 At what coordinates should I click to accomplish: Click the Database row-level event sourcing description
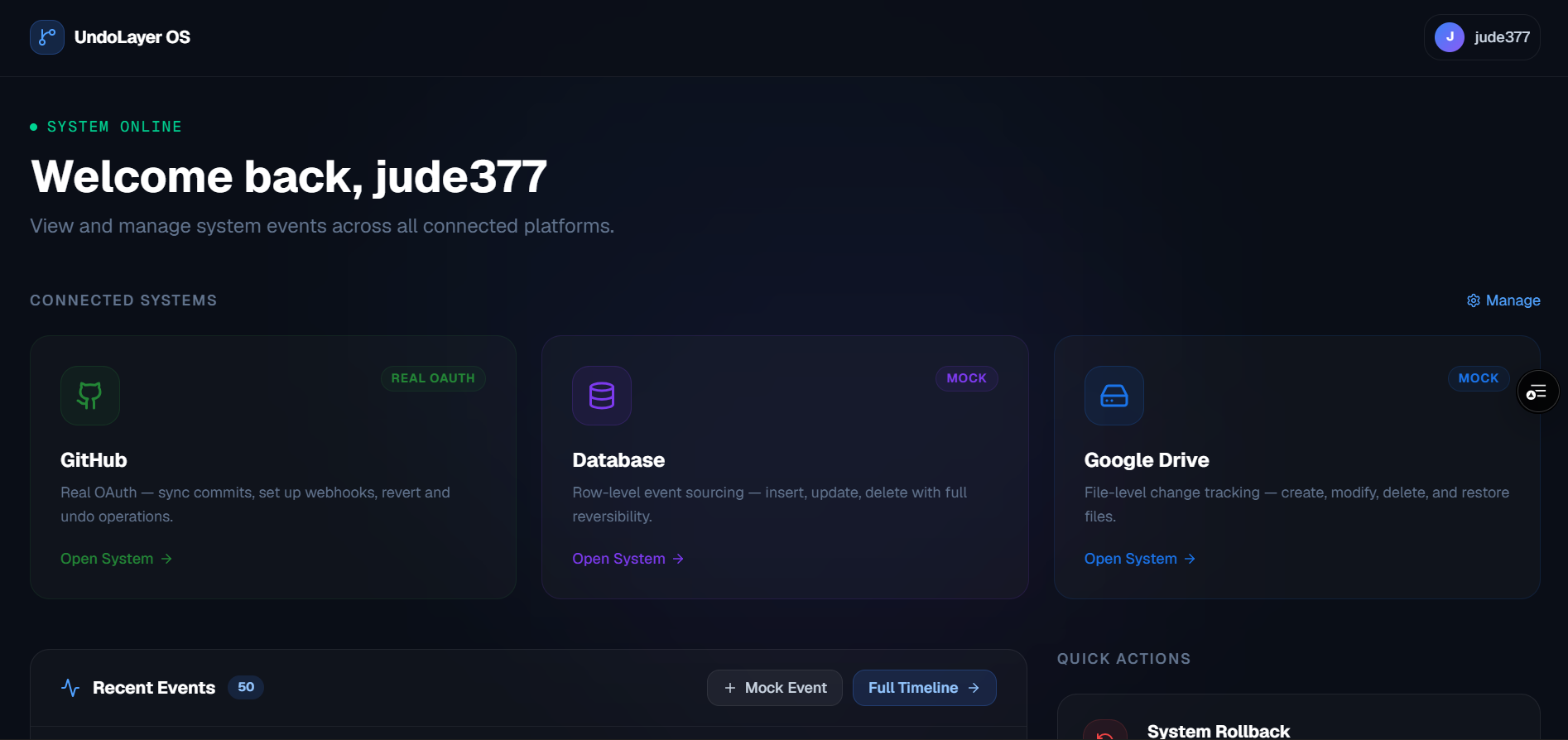(770, 504)
